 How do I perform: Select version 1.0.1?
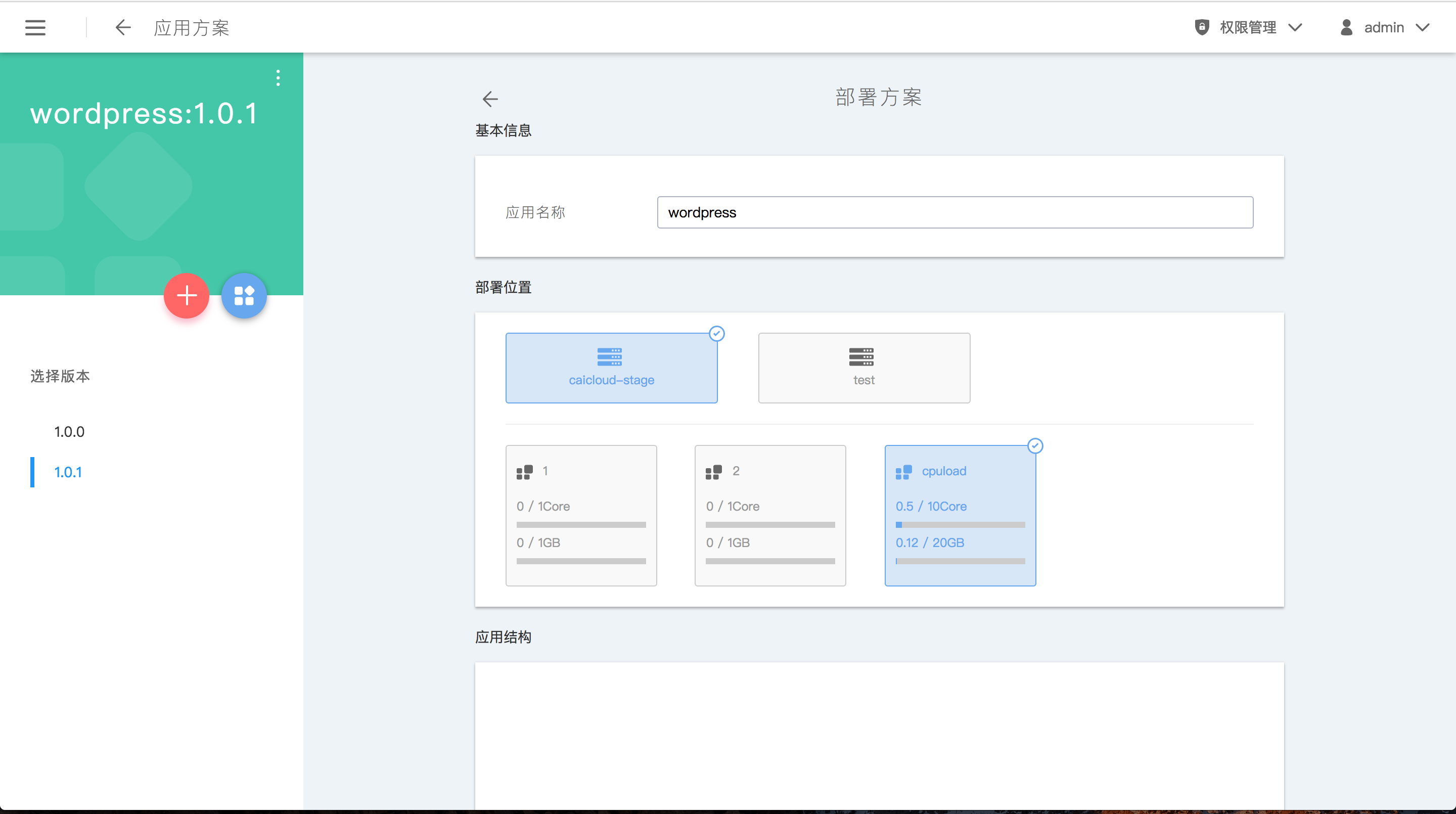pos(68,472)
